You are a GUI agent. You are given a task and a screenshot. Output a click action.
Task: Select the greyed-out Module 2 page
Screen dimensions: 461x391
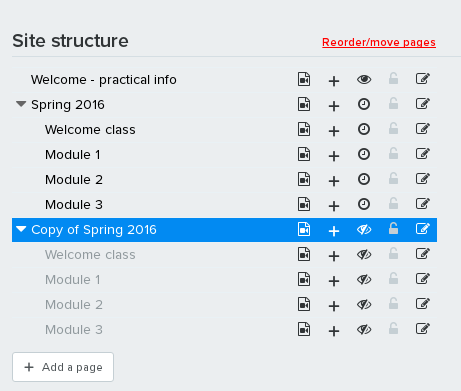(74, 305)
